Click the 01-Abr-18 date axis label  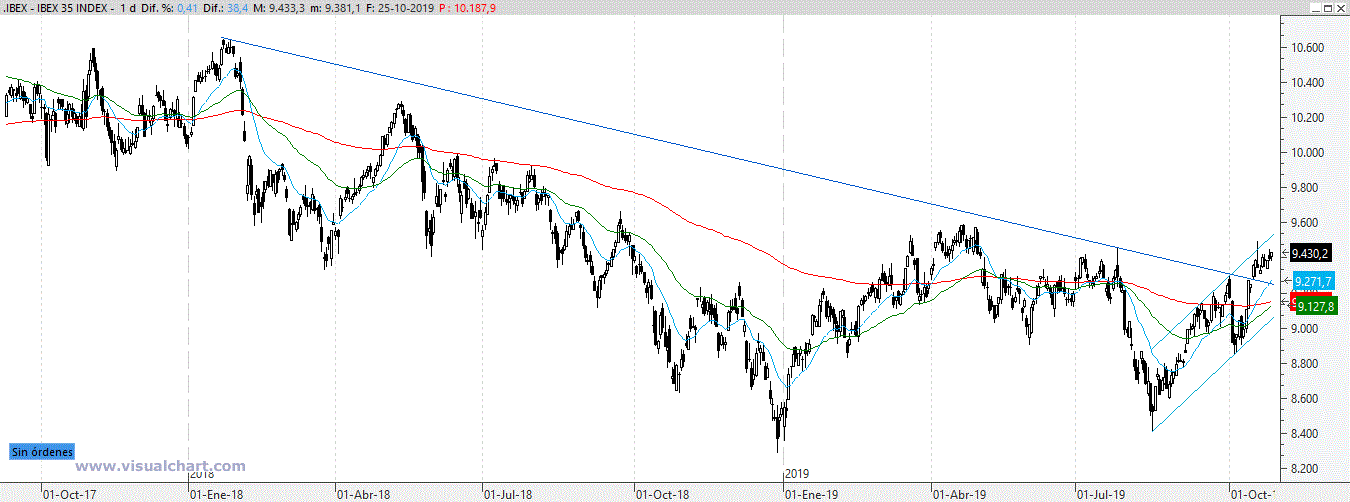[363, 494]
